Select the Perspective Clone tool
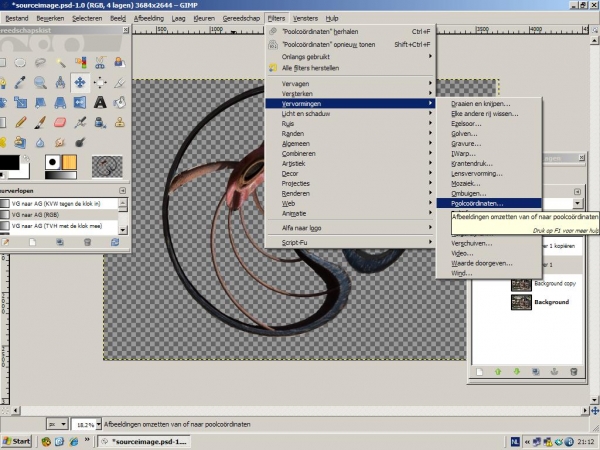The width and height of the screenshot is (600, 450). (x=20, y=142)
